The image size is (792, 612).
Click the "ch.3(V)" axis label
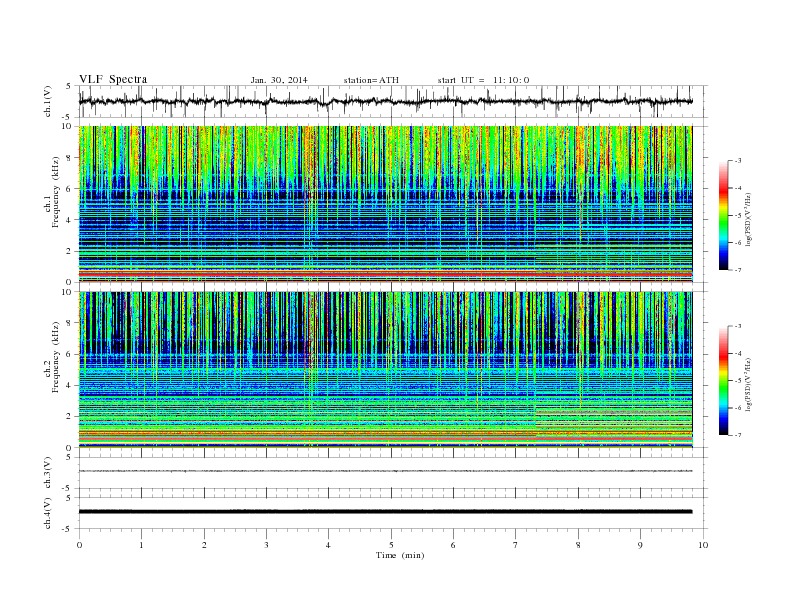click(x=48, y=473)
